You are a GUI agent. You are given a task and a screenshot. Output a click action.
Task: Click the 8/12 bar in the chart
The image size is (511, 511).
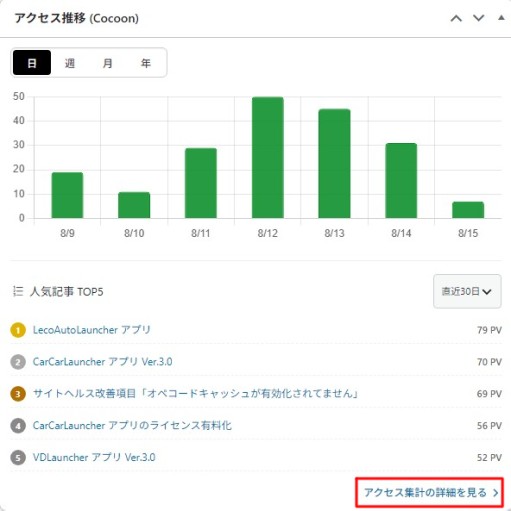(x=268, y=158)
